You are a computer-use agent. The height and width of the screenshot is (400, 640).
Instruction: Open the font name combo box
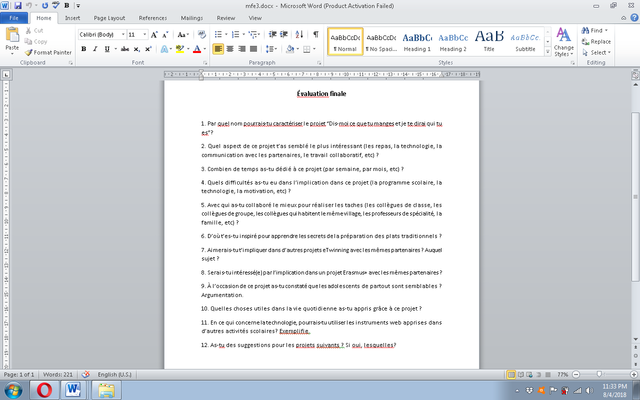(102, 35)
